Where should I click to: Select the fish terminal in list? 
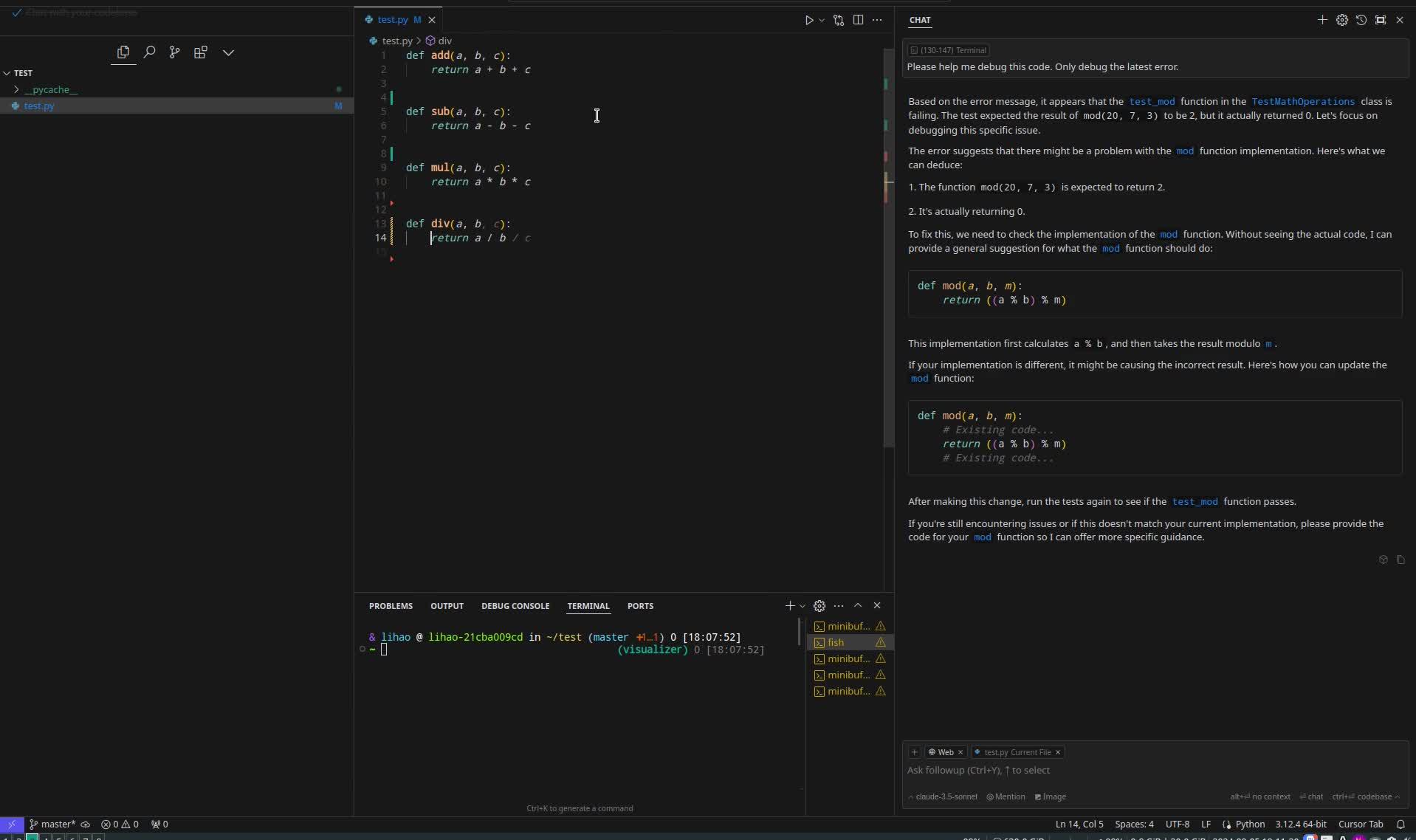click(x=849, y=643)
